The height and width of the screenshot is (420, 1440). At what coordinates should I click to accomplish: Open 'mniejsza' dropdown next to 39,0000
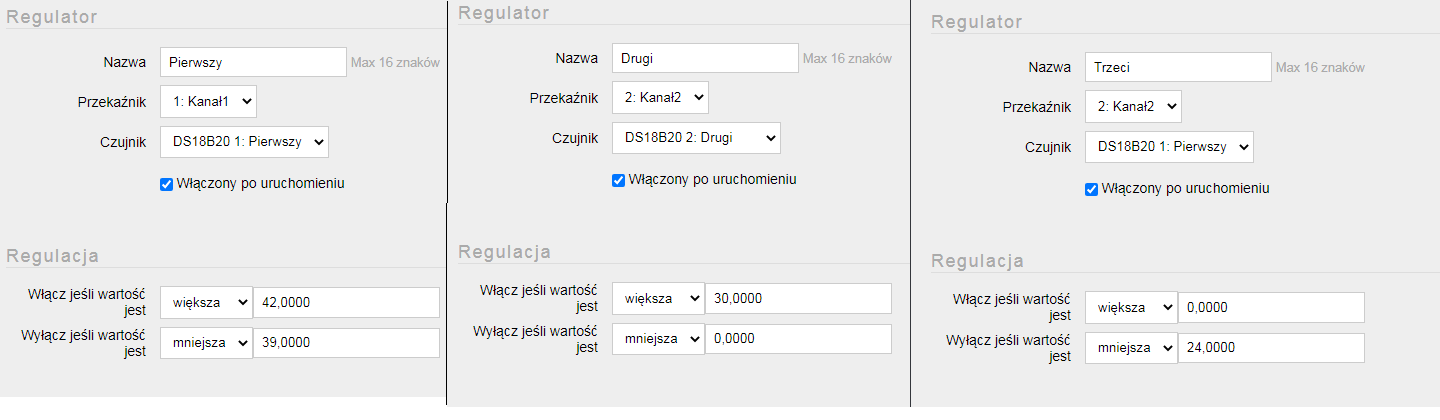[x=206, y=343]
